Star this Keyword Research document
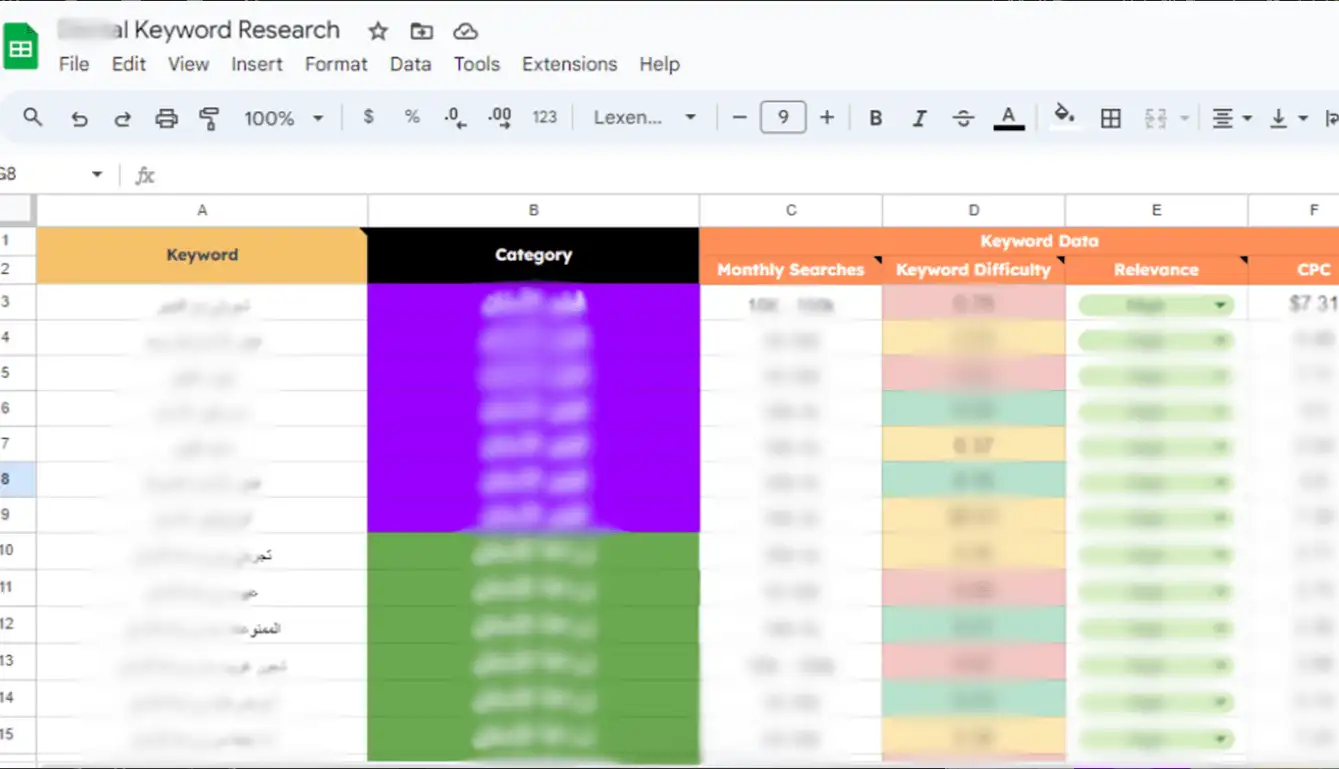 pyautogui.click(x=378, y=31)
